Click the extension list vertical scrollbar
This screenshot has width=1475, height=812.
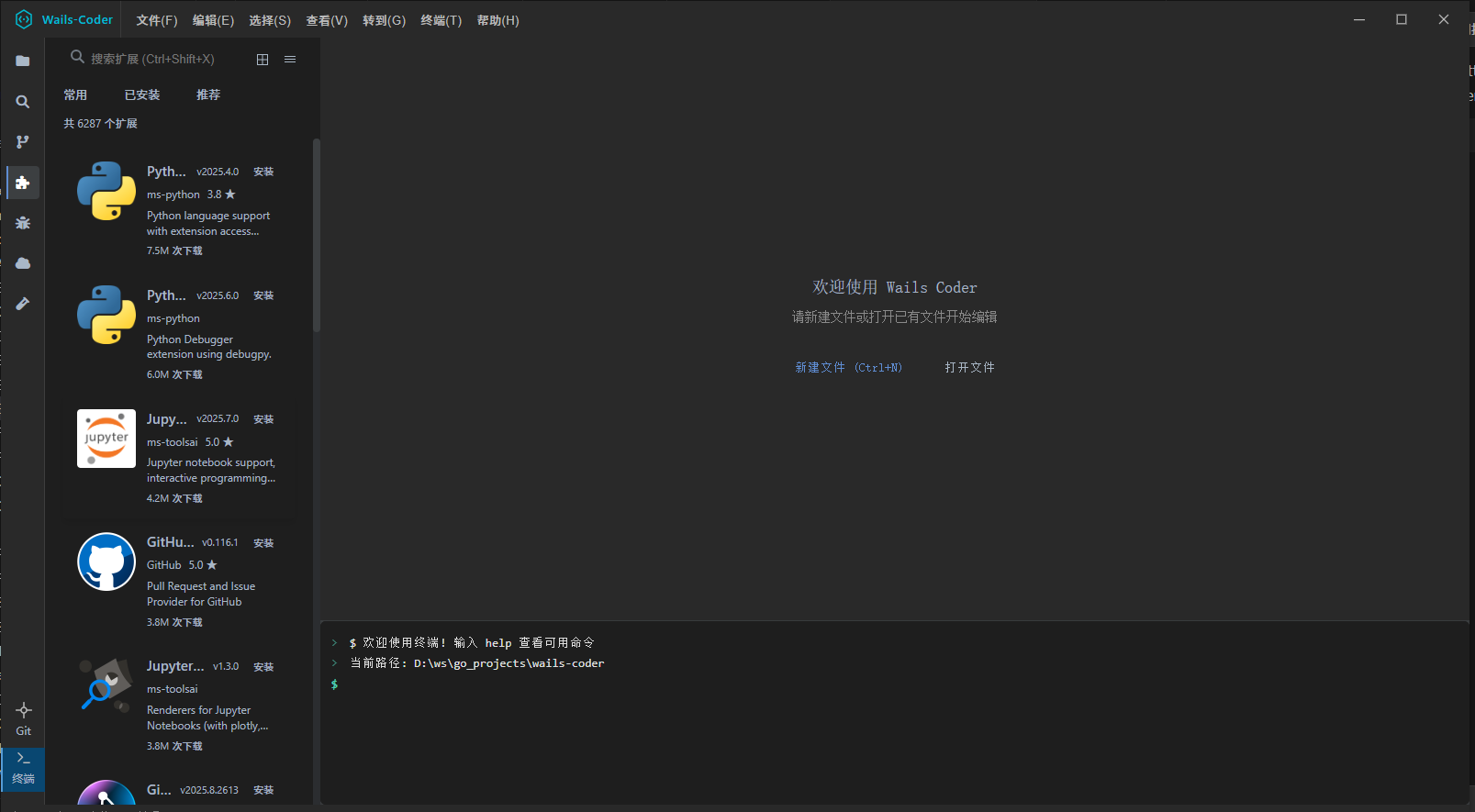click(x=317, y=235)
